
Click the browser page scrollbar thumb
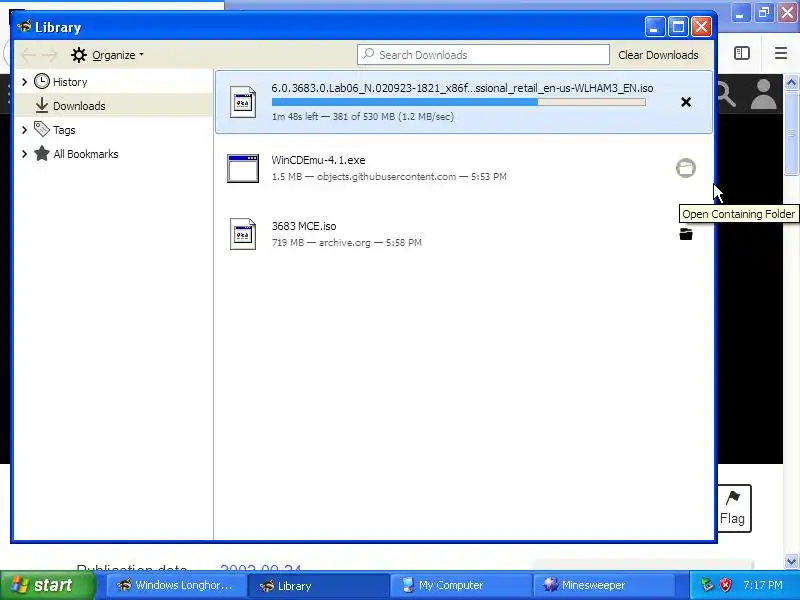tap(791, 133)
